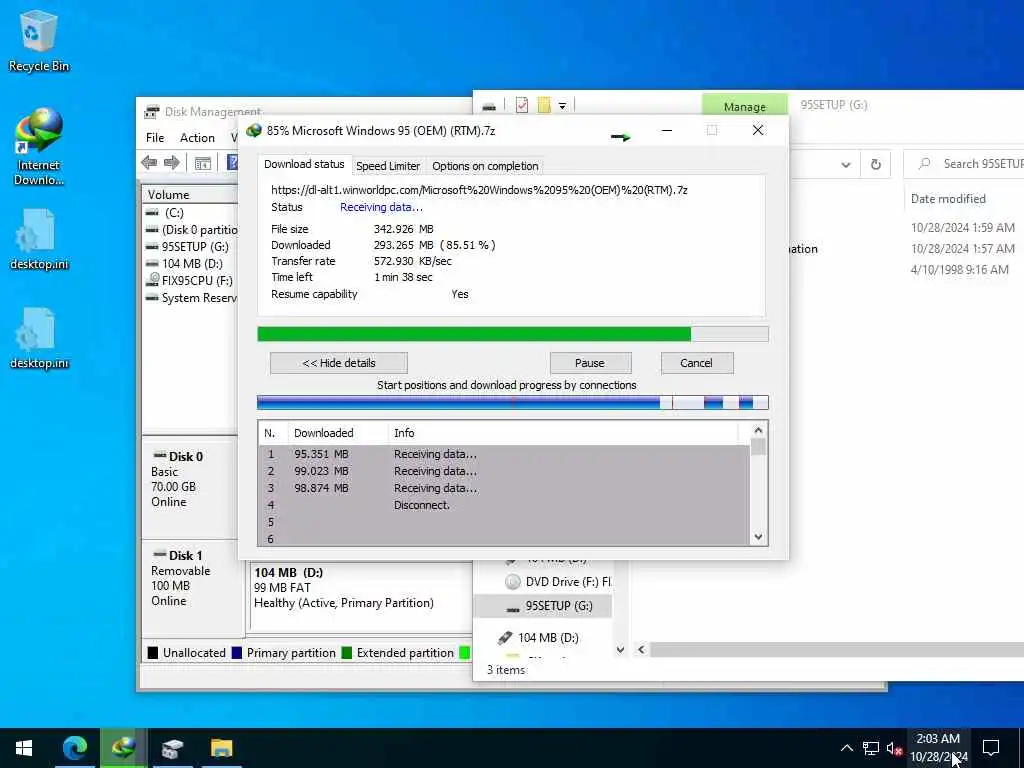Switch to the Download status tab
The image size is (1024, 768).
point(304,165)
